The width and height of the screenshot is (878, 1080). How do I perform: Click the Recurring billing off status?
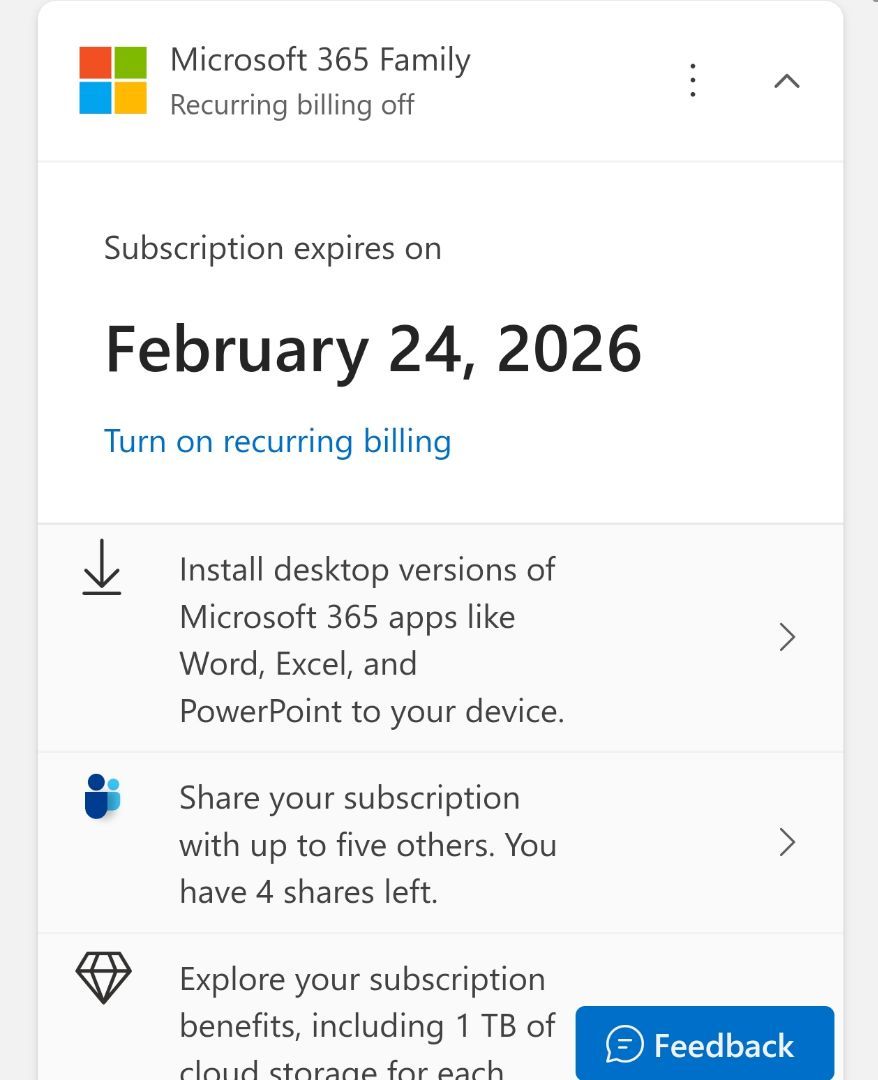tap(292, 105)
